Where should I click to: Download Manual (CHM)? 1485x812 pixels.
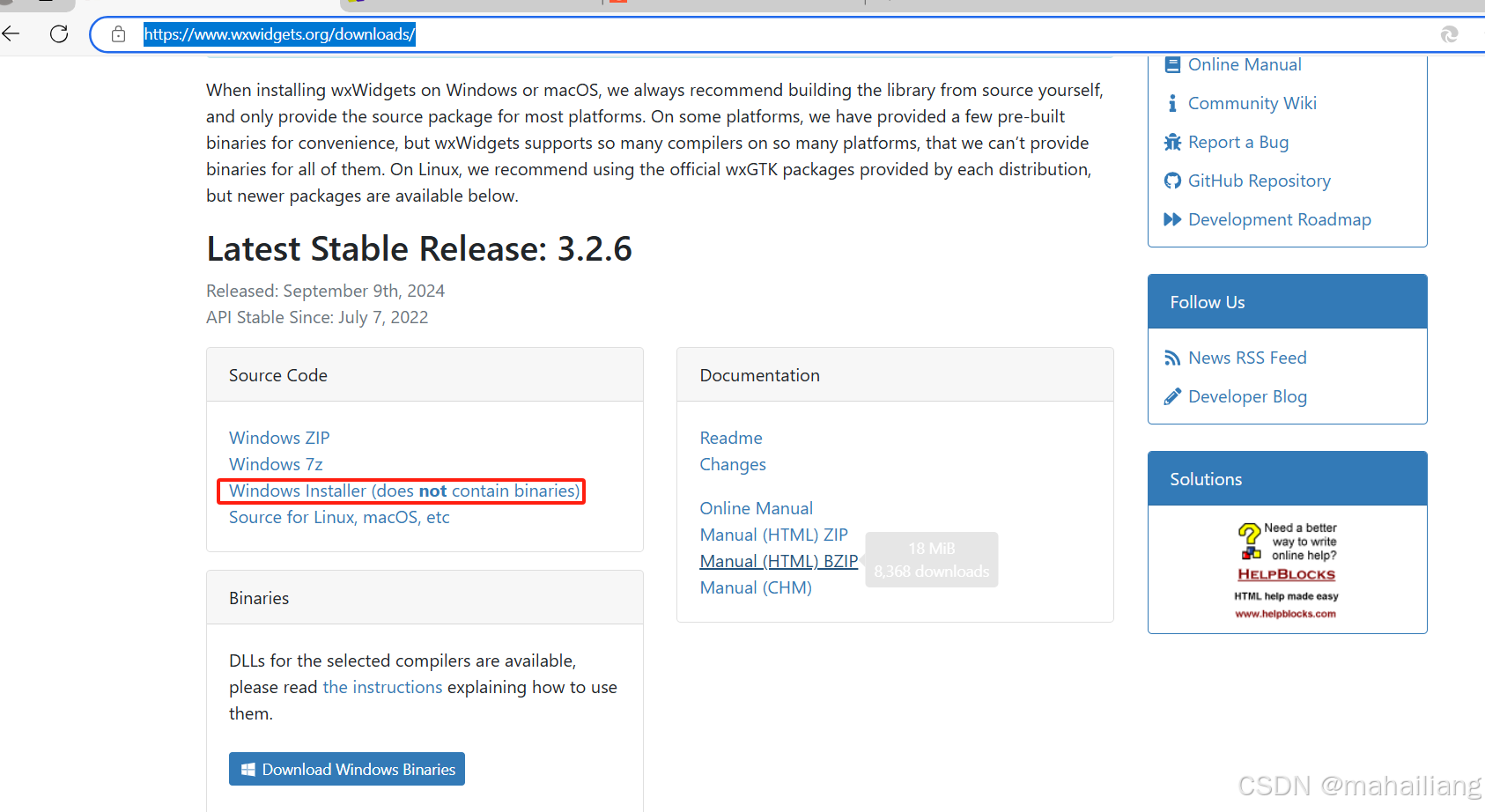[x=756, y=587]
